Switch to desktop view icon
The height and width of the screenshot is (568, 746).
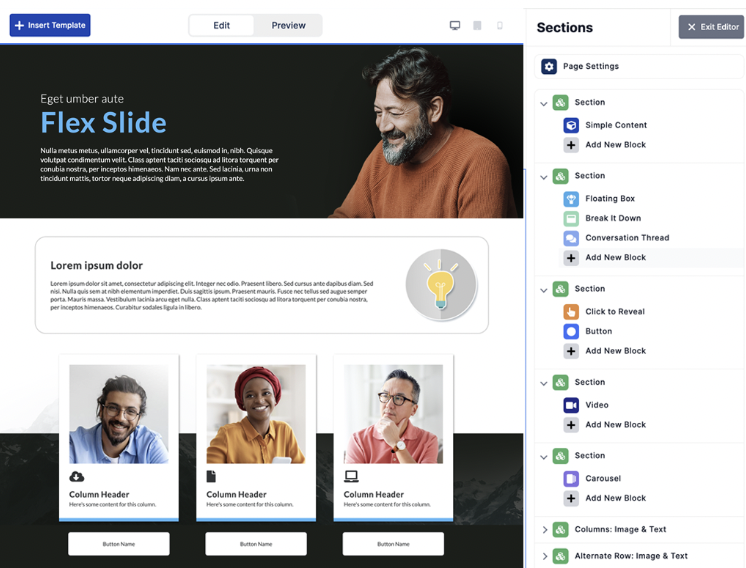click(455, 25)
